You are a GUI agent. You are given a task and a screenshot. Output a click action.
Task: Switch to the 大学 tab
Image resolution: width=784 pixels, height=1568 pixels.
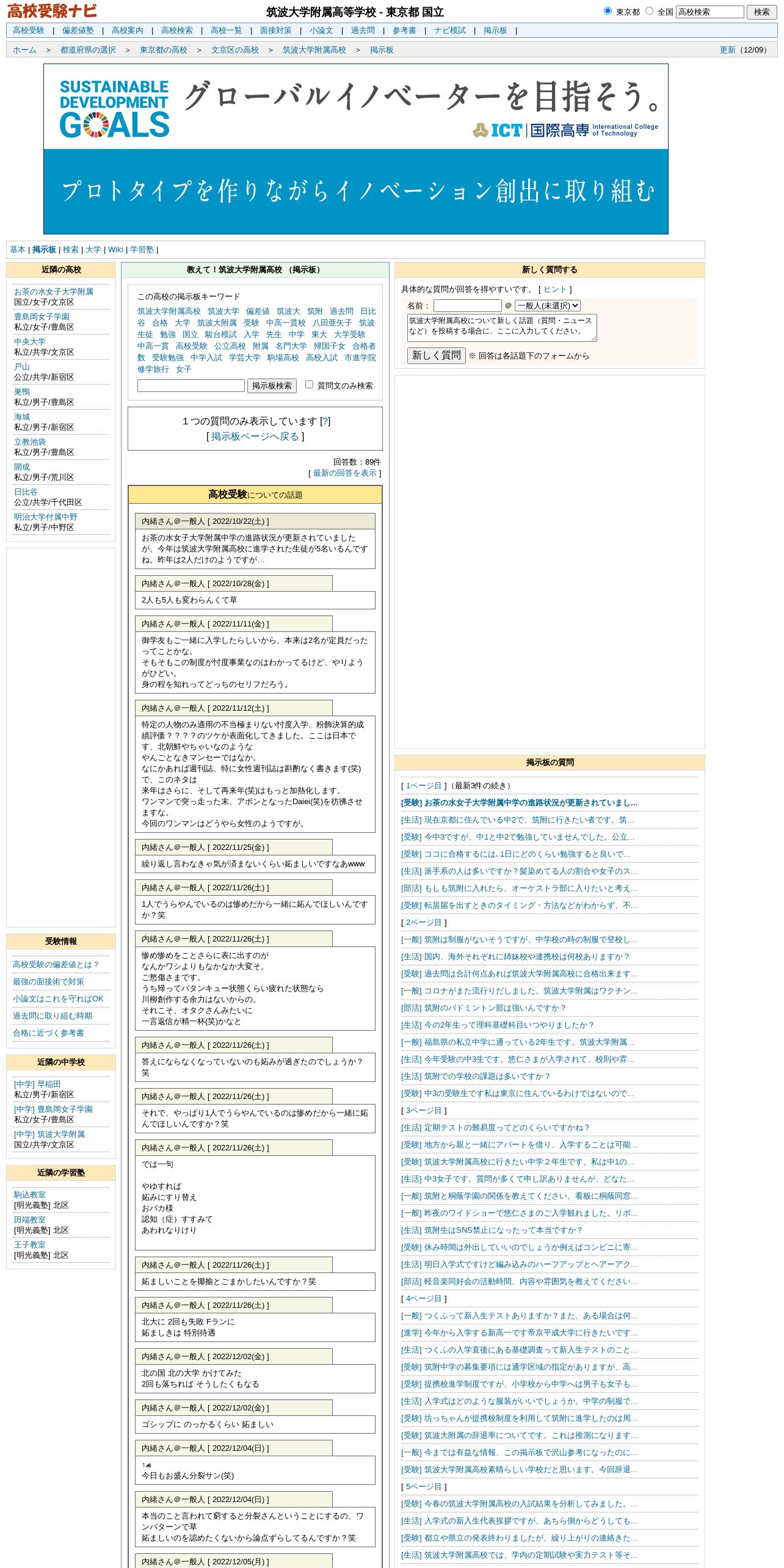point(93,250)
